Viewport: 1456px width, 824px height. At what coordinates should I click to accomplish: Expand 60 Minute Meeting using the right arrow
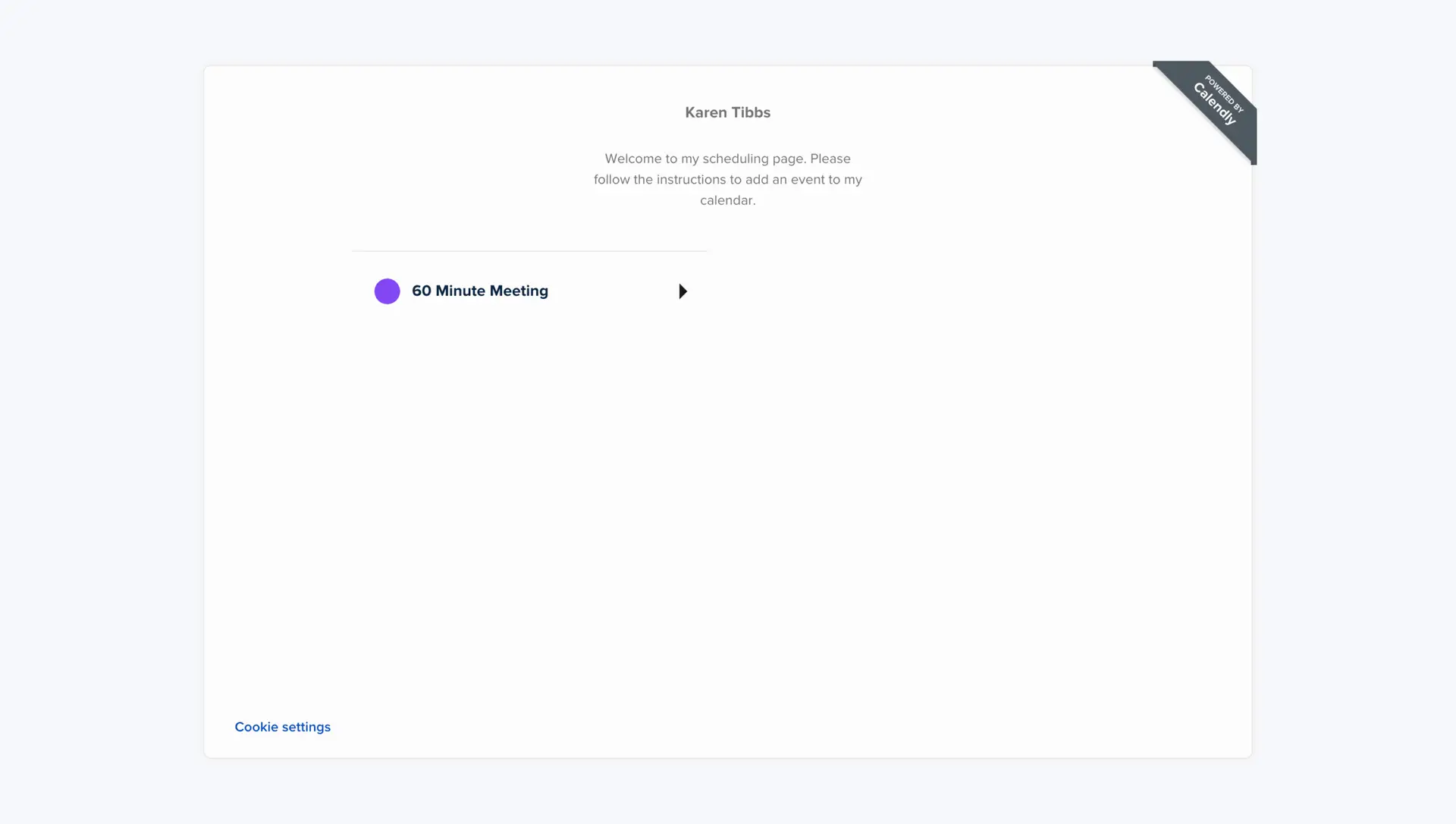tap(682, 291)
